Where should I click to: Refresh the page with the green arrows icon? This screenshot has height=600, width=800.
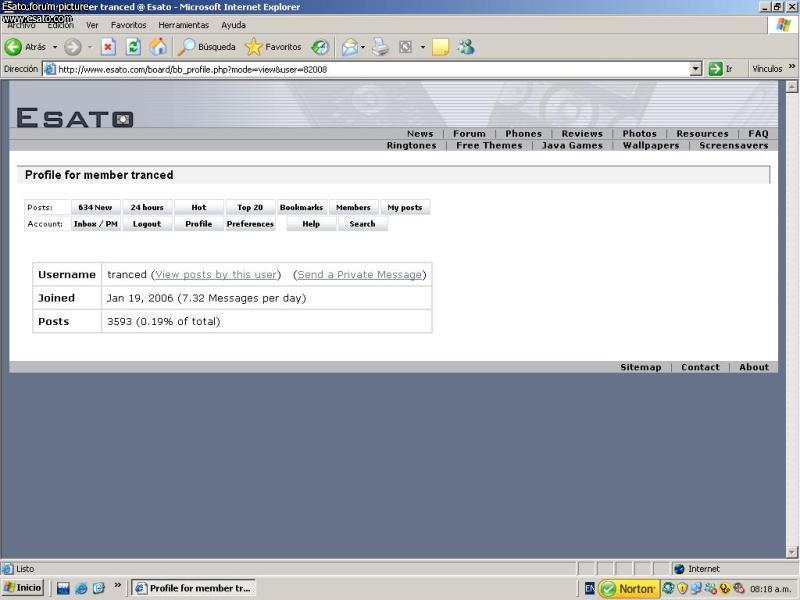(133, 47)
